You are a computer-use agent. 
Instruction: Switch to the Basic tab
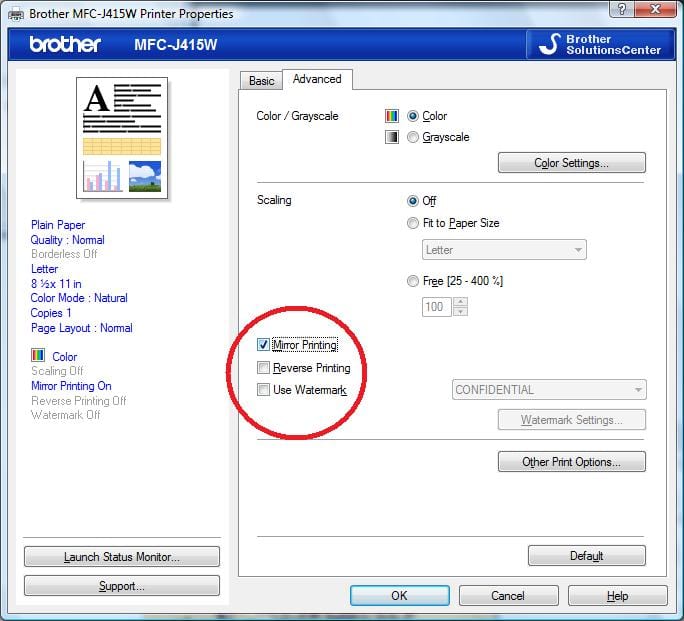point(261,81)
